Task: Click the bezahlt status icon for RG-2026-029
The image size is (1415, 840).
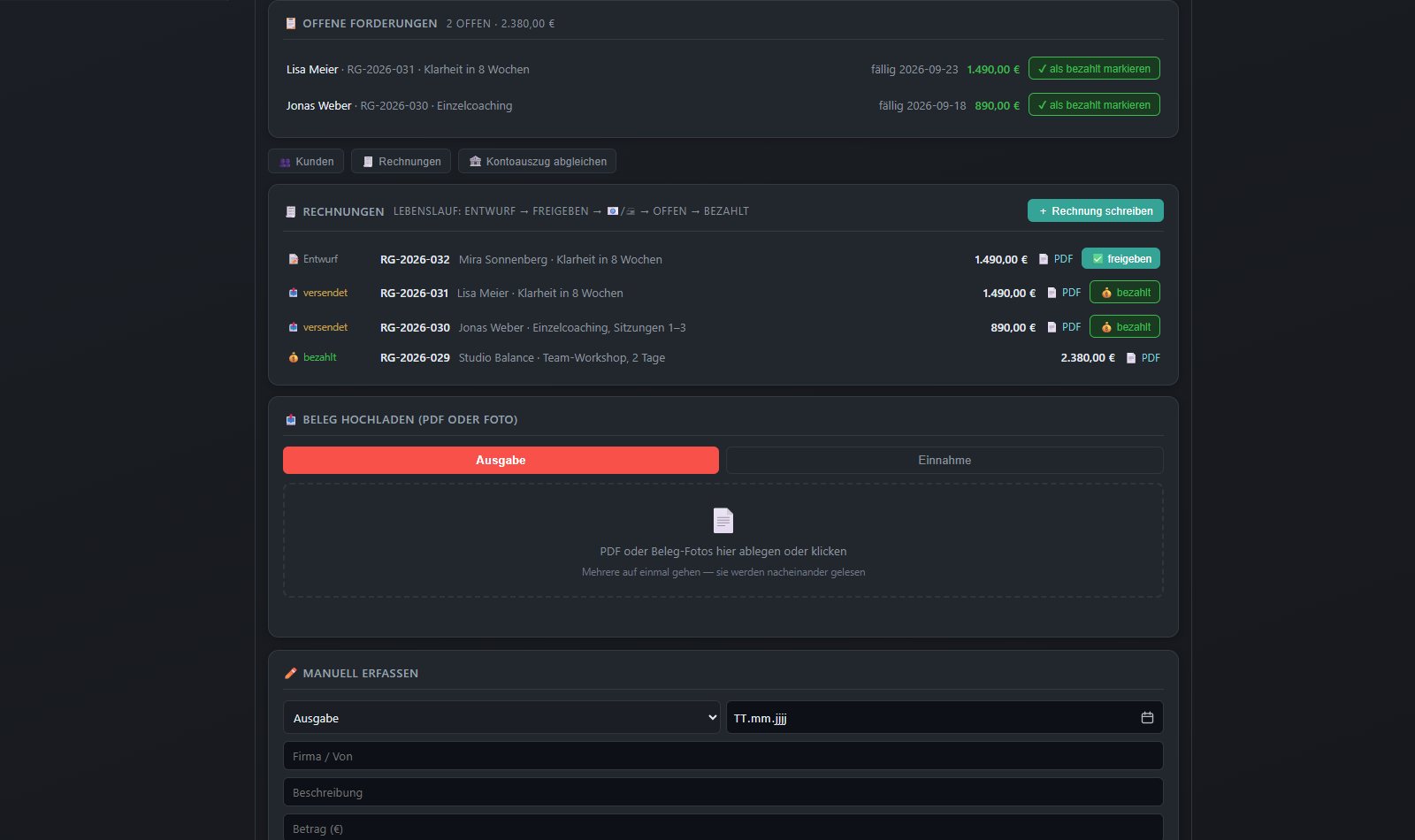Action: click(x=294, y=358)
